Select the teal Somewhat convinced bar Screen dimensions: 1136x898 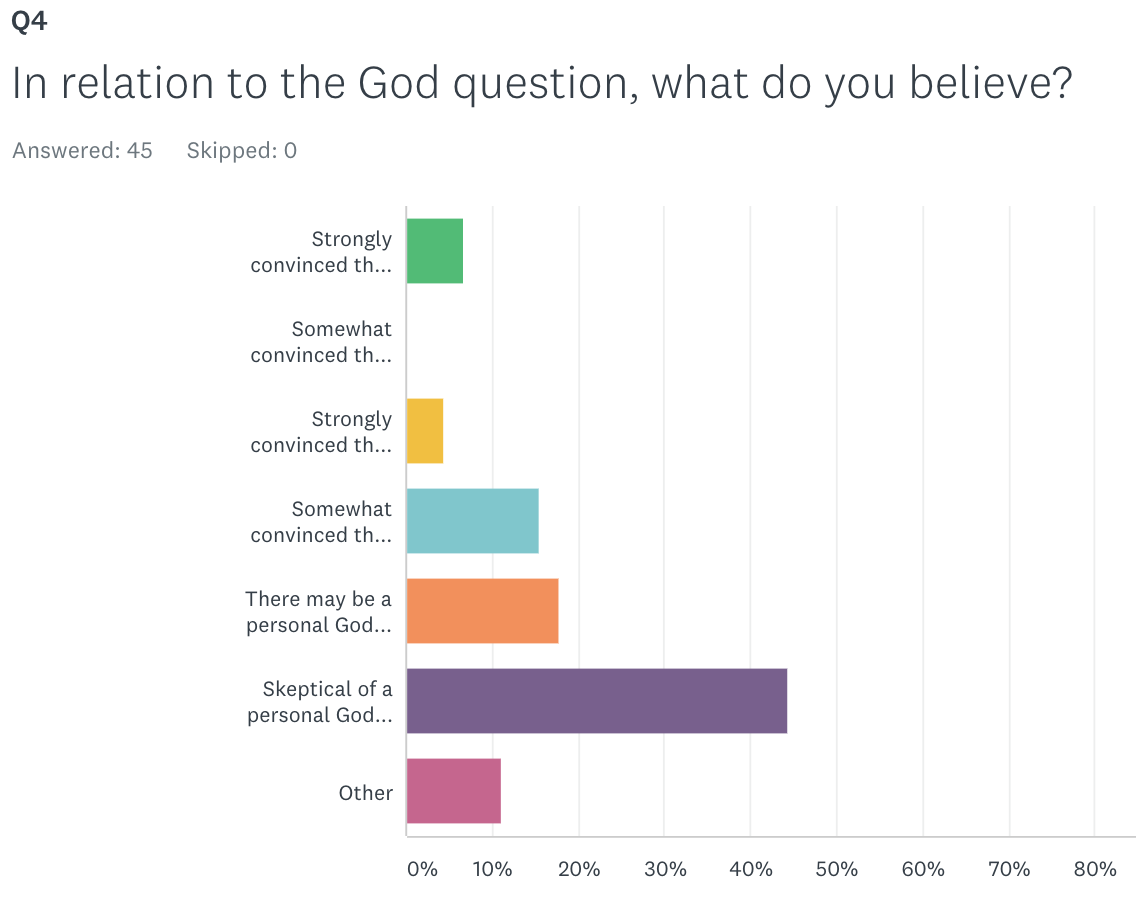472,521
